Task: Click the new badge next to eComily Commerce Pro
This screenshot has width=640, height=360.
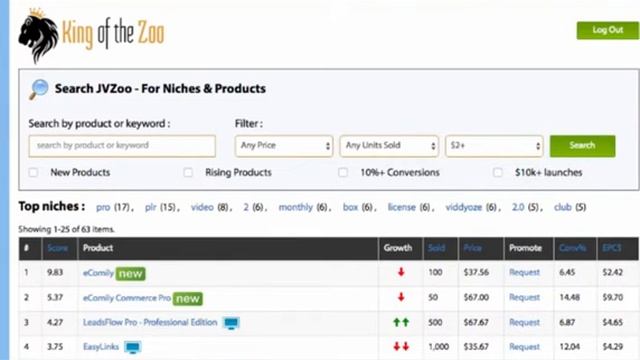Action: (188, 298)
